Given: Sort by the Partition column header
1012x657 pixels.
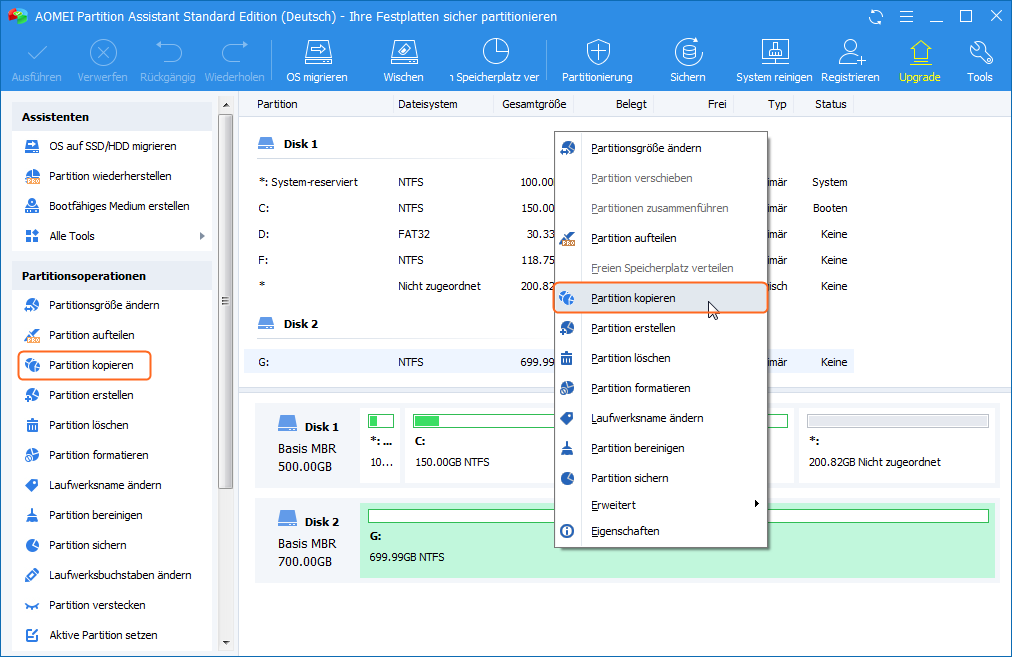Looking at the screenshot, I should (277, 104).
